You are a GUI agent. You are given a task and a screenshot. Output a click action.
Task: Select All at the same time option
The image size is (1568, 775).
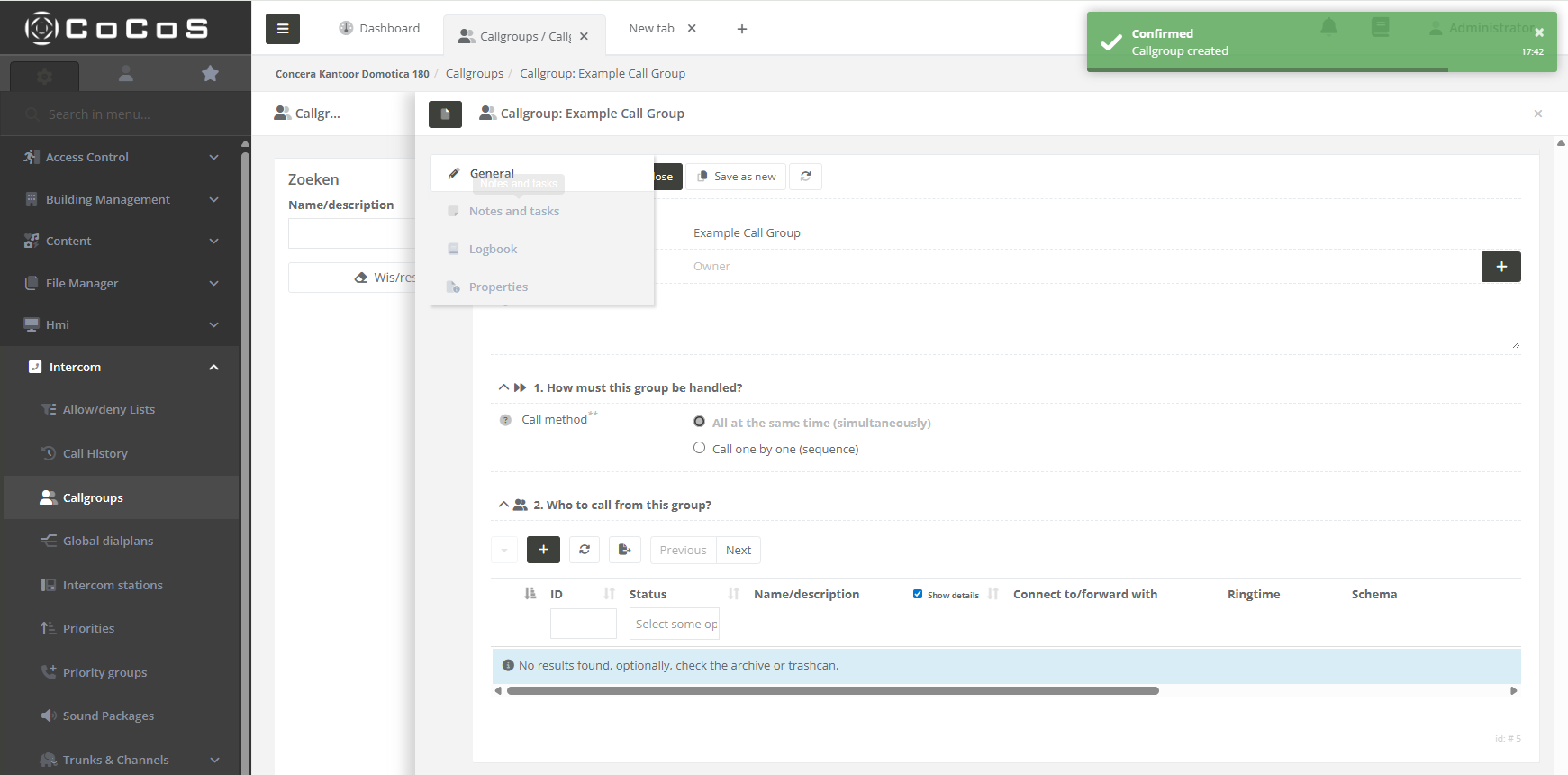click(x=699, y=422)
